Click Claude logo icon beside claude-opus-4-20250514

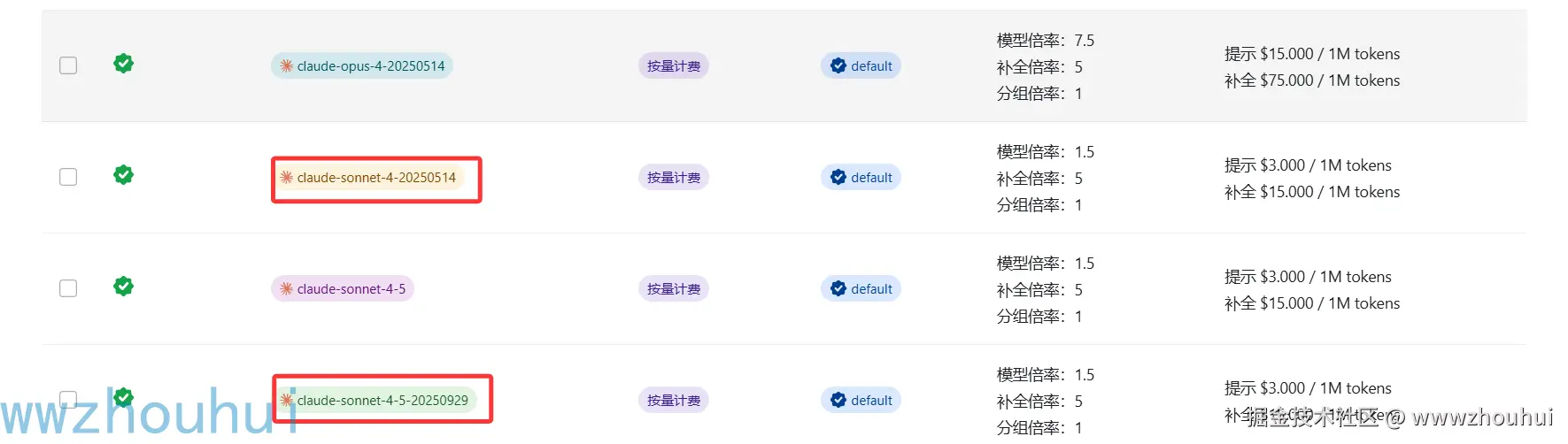coord(287,65)
